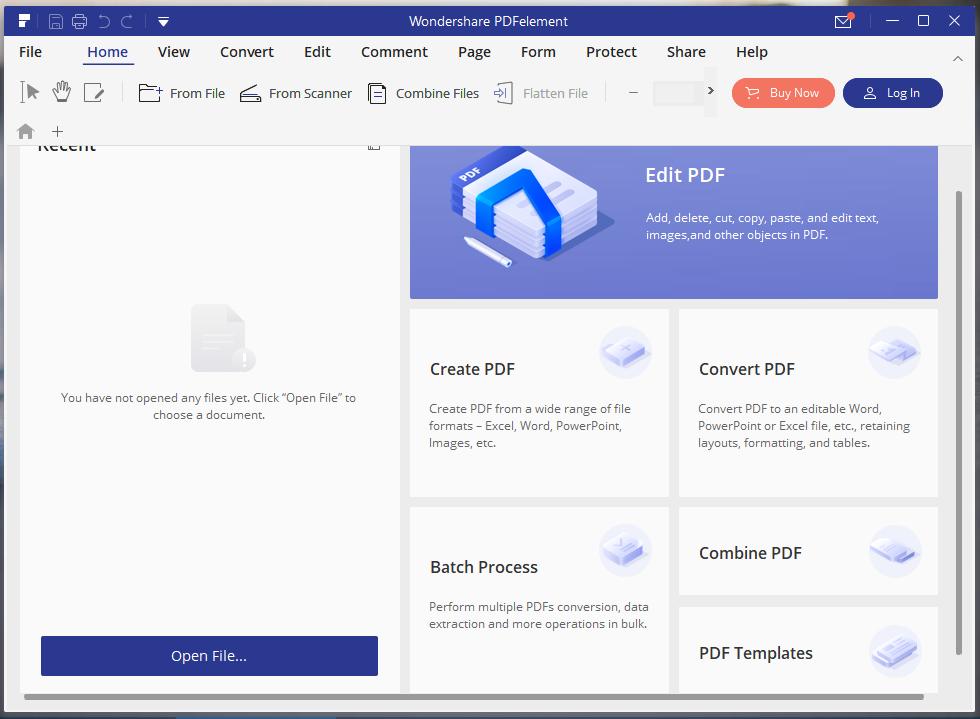The height and width of the screenshot is (719, 980).
Task: Open the Batch Process card
Action: coord(539,600)
